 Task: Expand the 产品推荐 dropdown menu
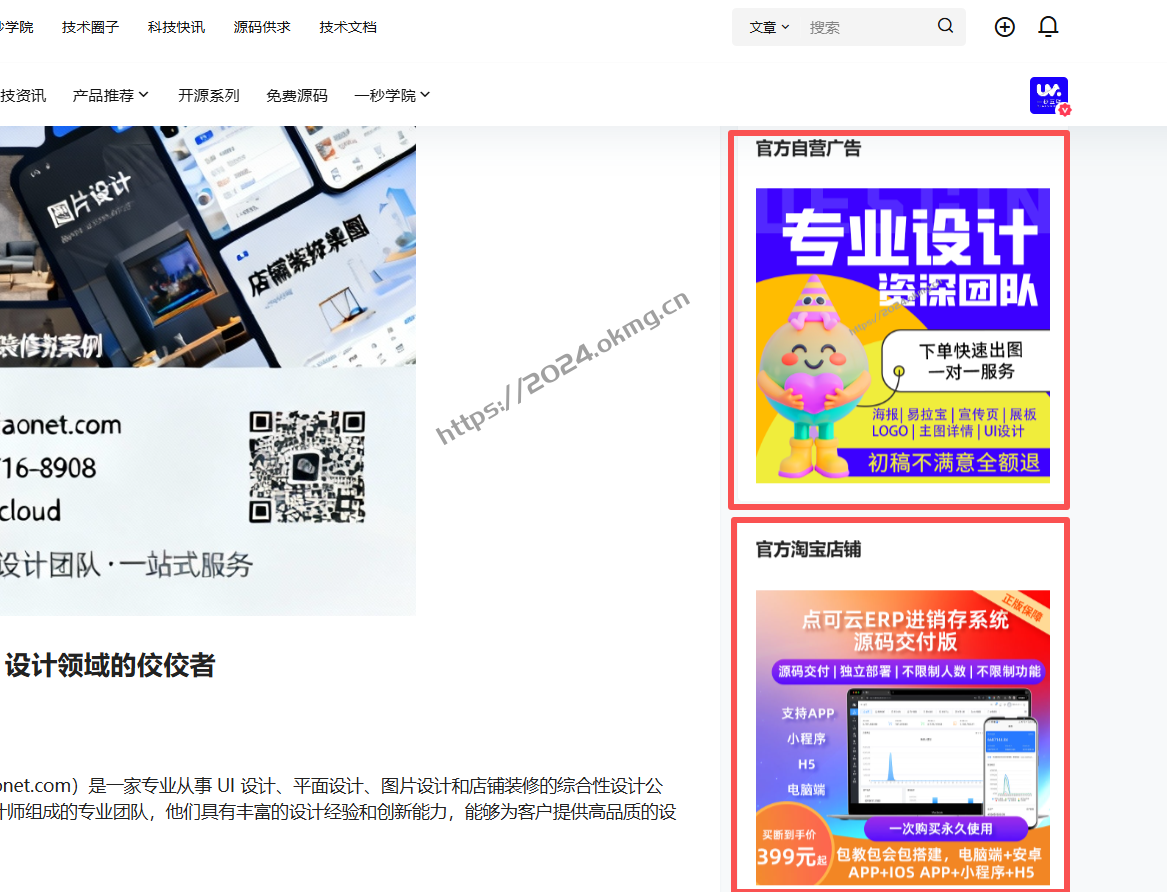click(110, 94)
